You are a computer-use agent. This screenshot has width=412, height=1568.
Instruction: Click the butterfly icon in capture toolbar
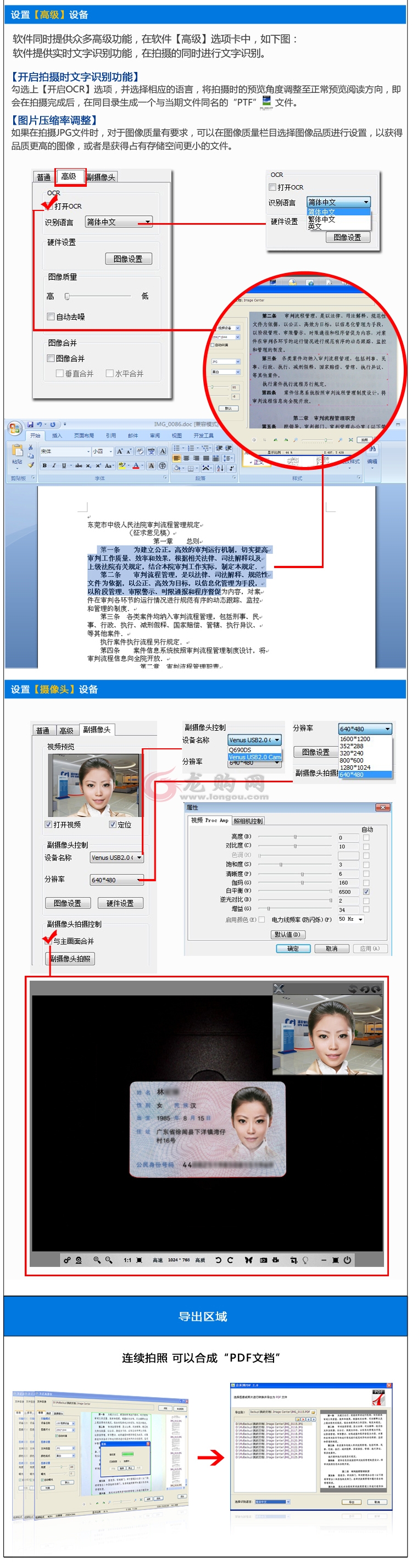click(248, 1260)
